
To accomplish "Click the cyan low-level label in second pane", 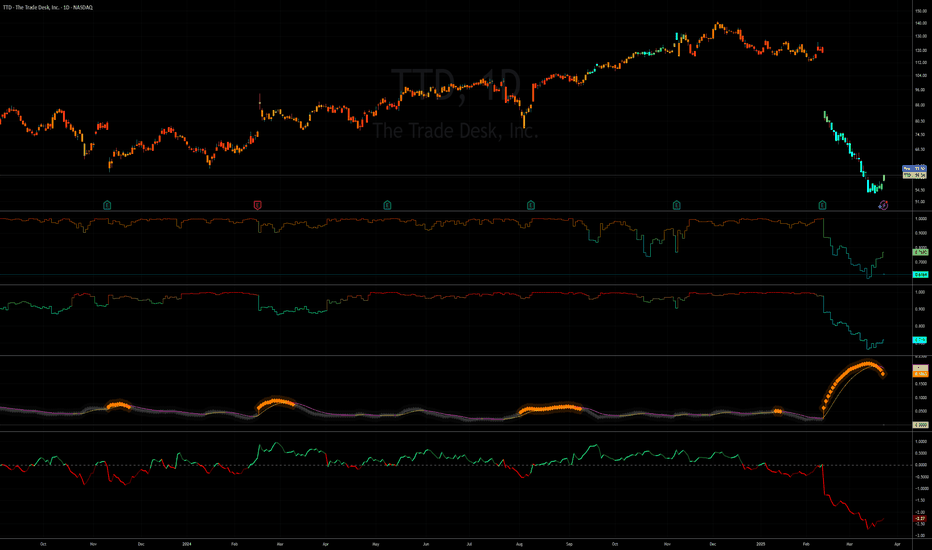I will pyautogui.click(x=920, y=275).
